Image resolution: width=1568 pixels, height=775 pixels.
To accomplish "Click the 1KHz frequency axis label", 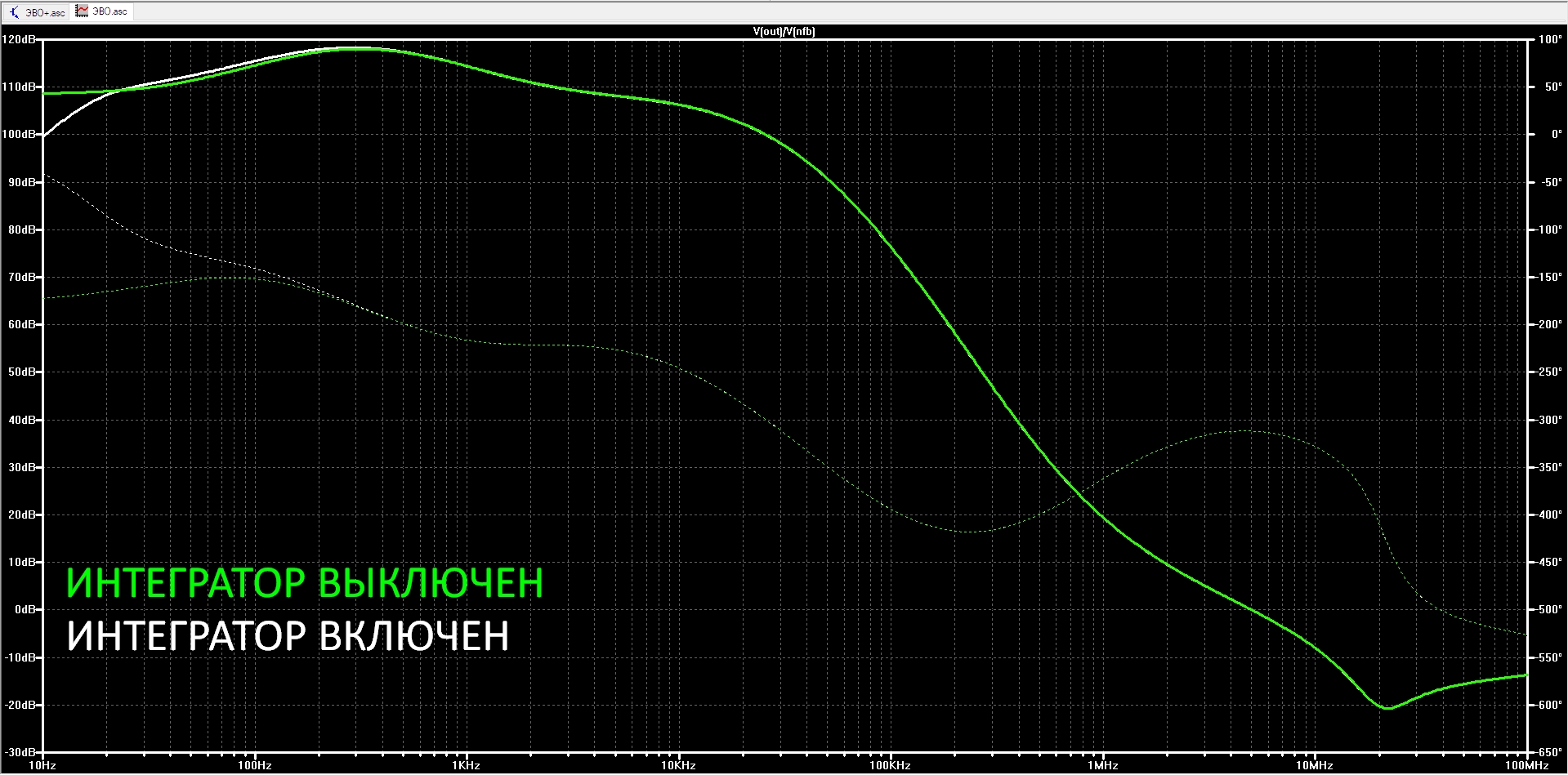I will 467,766.
